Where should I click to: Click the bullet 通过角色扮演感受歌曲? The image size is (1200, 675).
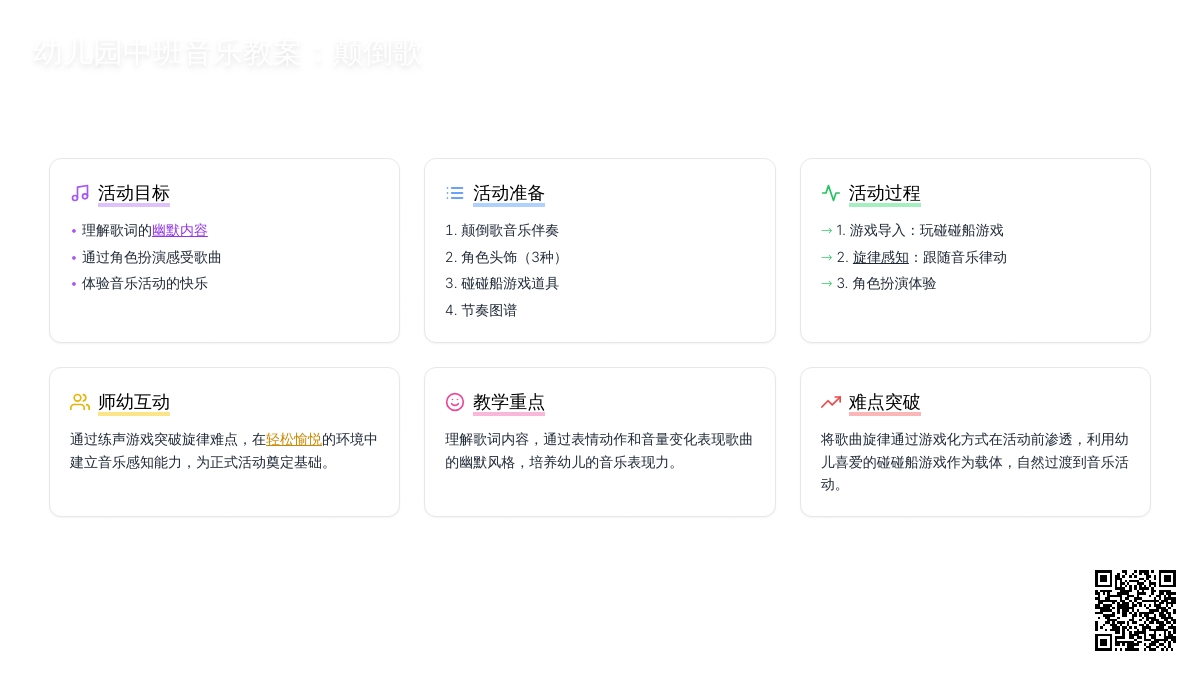pos(152,257)
